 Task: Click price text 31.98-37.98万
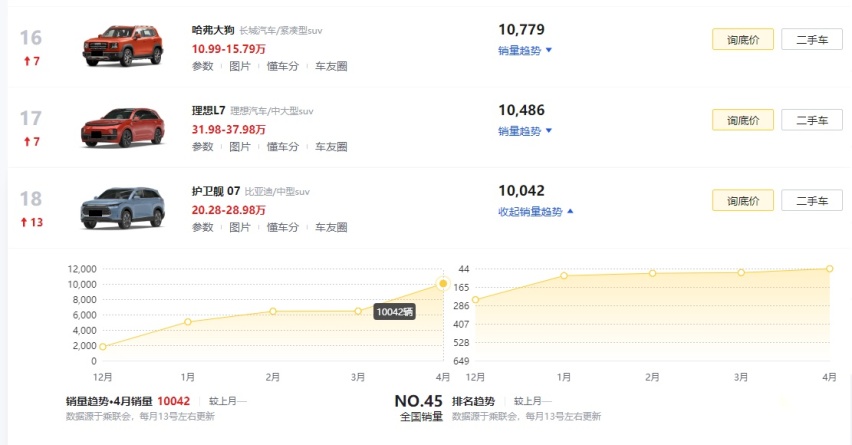229,129
